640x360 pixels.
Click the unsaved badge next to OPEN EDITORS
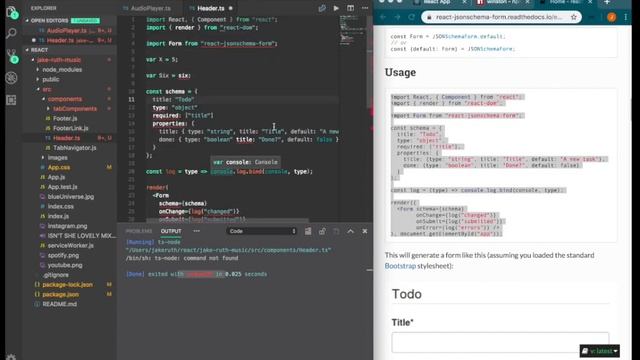pos(85,20)
